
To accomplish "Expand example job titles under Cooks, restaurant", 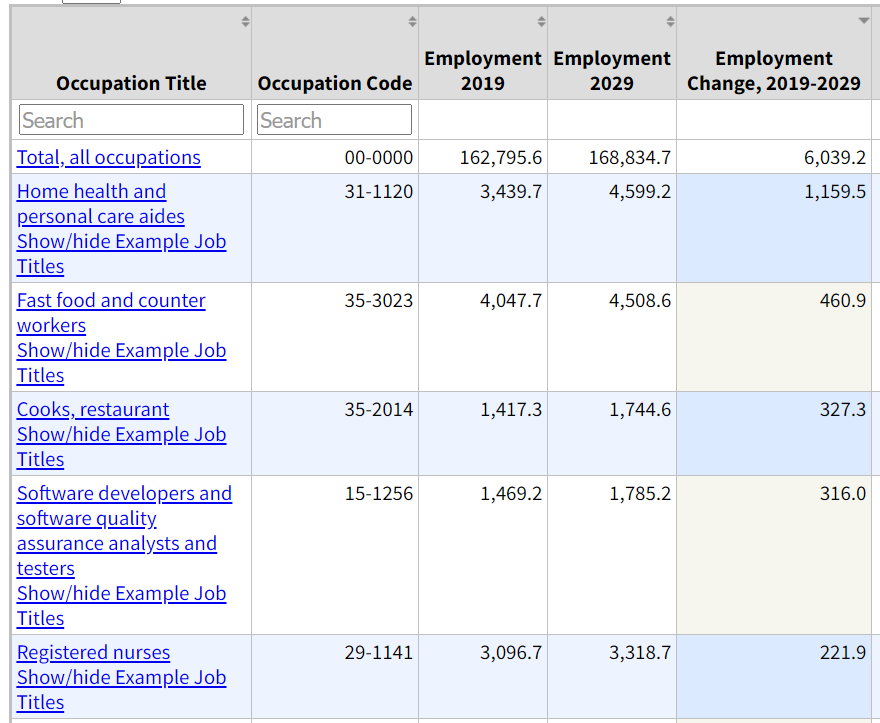I will coord(121,446).
